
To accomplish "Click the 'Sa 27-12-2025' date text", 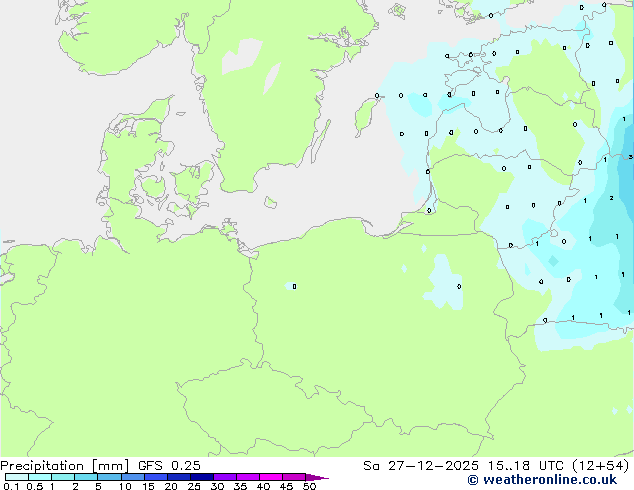I will (421, 466).
